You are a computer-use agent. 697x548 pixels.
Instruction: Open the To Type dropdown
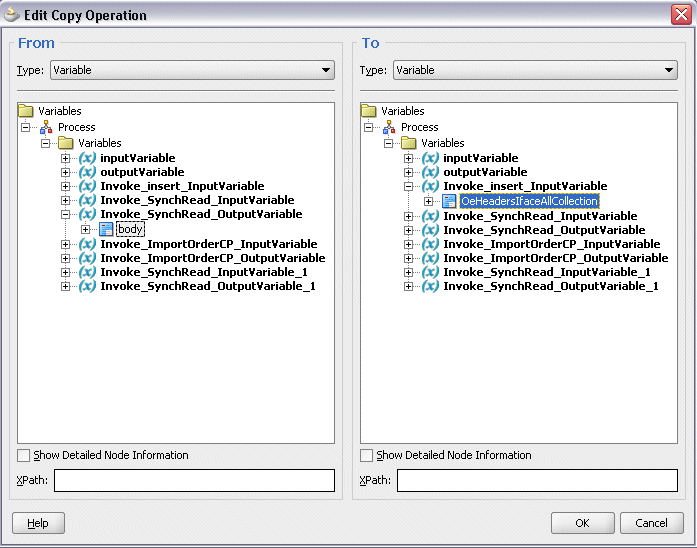(x=535, y=70)
